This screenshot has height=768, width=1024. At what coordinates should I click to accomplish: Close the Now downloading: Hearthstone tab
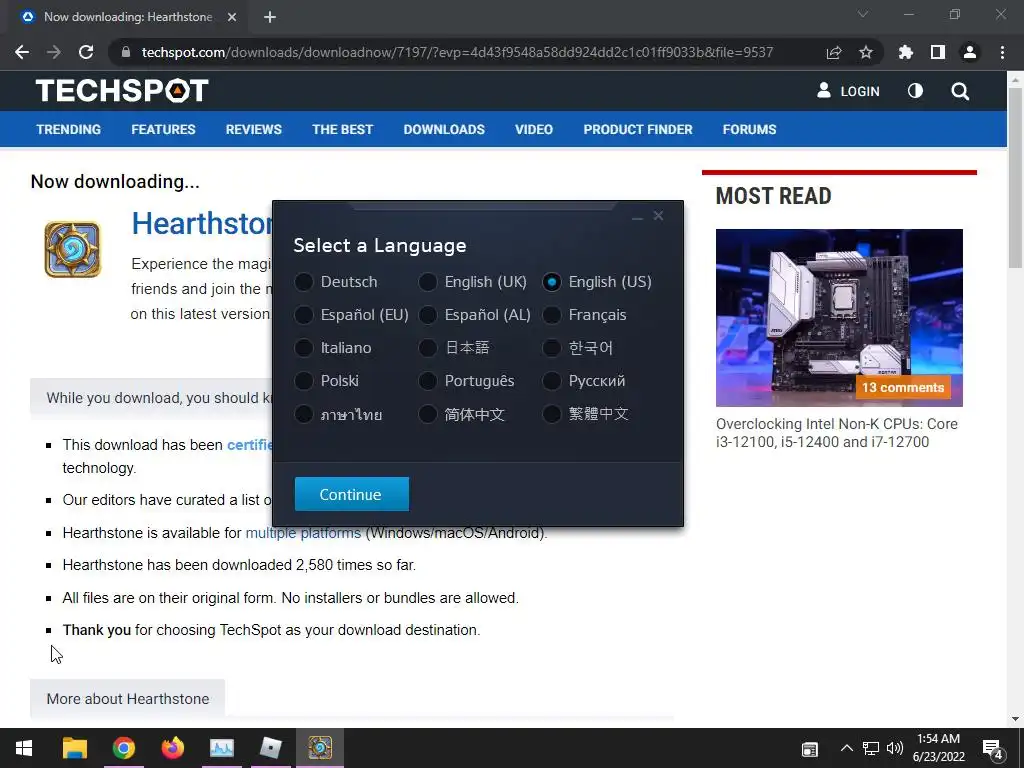coord(232,17)
